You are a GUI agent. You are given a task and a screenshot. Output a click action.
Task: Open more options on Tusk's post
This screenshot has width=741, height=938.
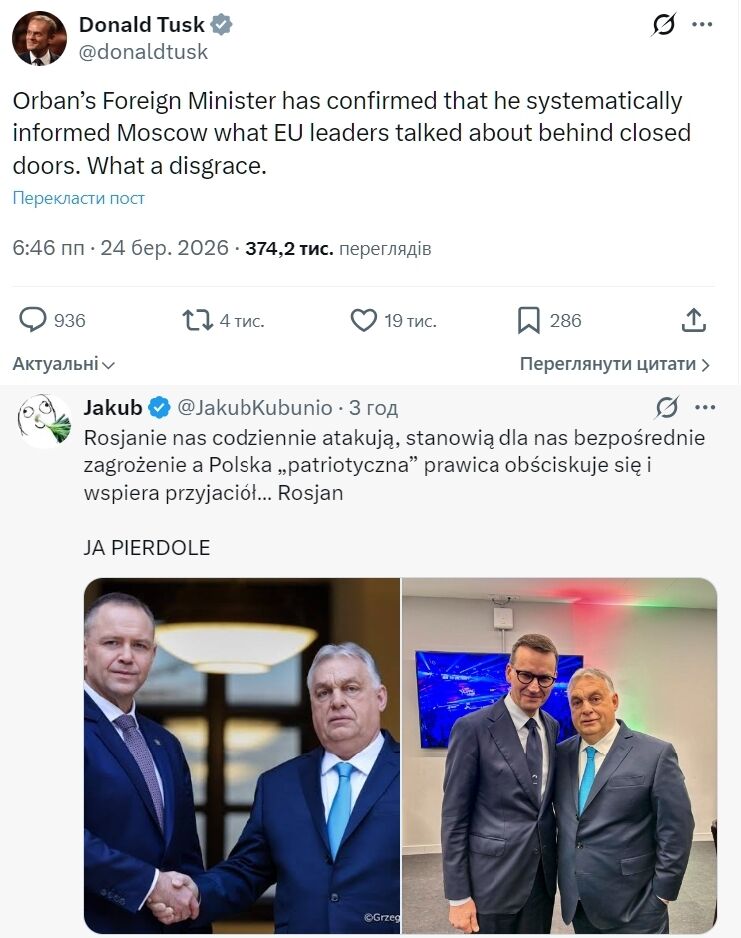pyautogui.click(x=704, y=25)
